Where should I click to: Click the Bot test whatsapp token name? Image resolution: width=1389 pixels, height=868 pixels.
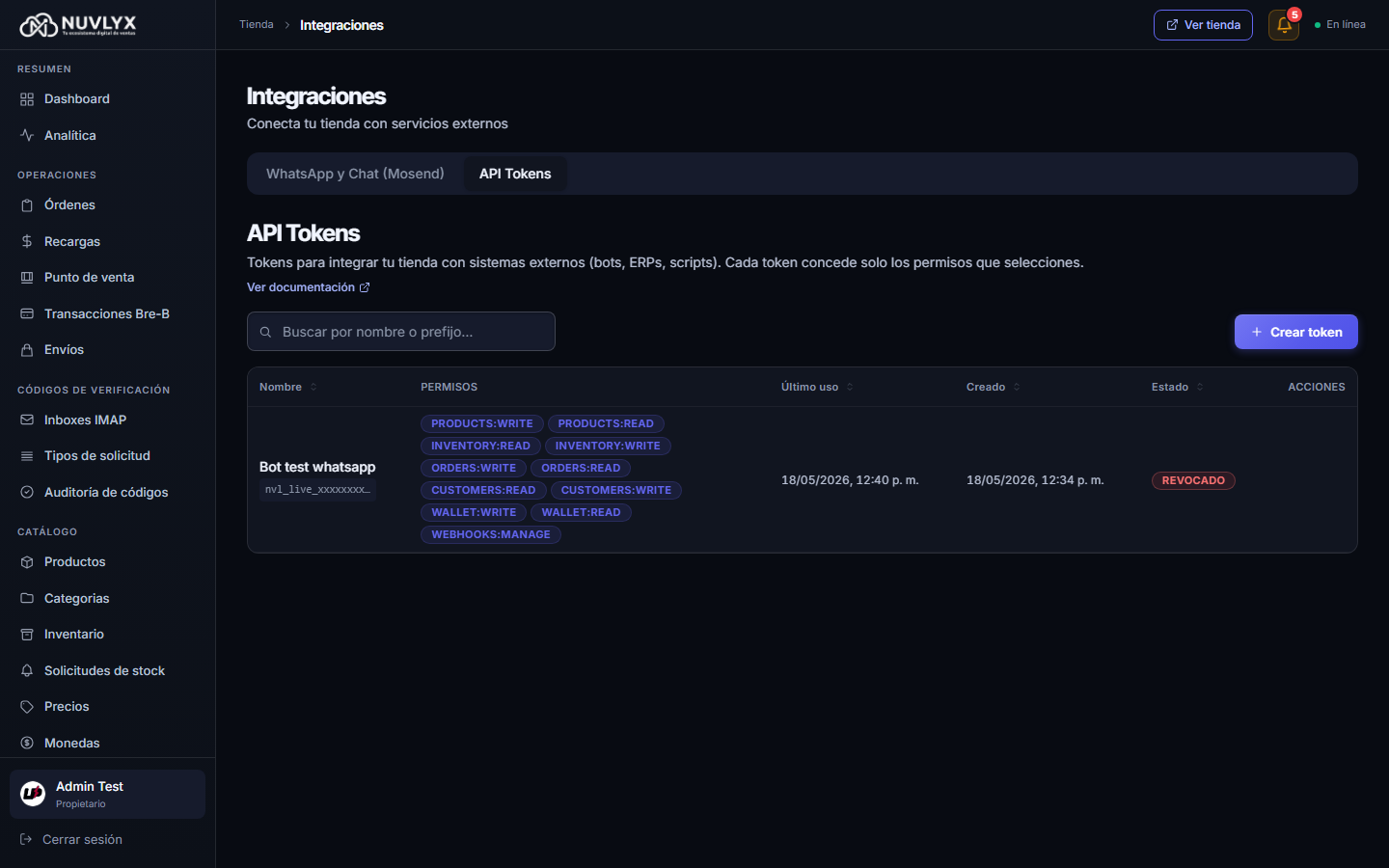point(317,467)
